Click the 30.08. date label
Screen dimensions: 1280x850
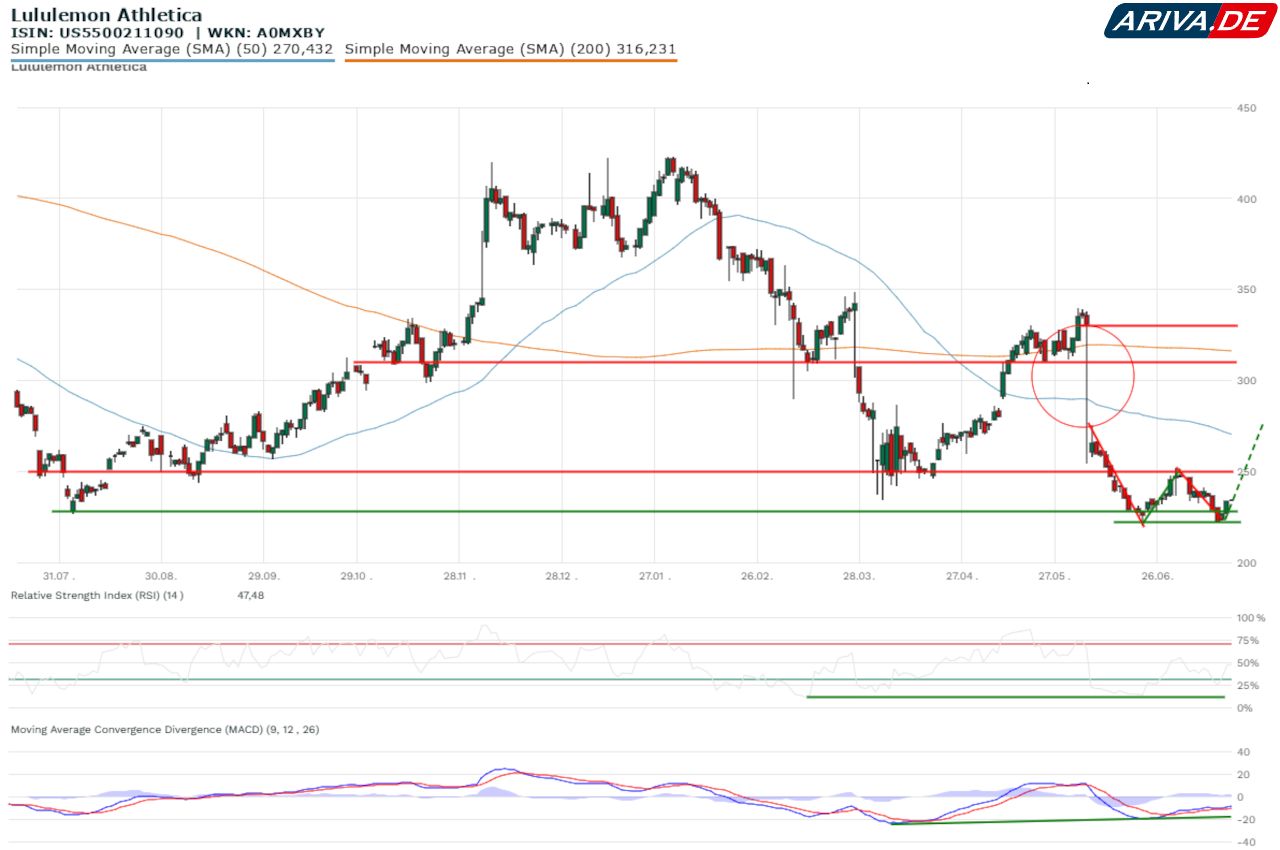pyautogui.click(x=161, y=577)
